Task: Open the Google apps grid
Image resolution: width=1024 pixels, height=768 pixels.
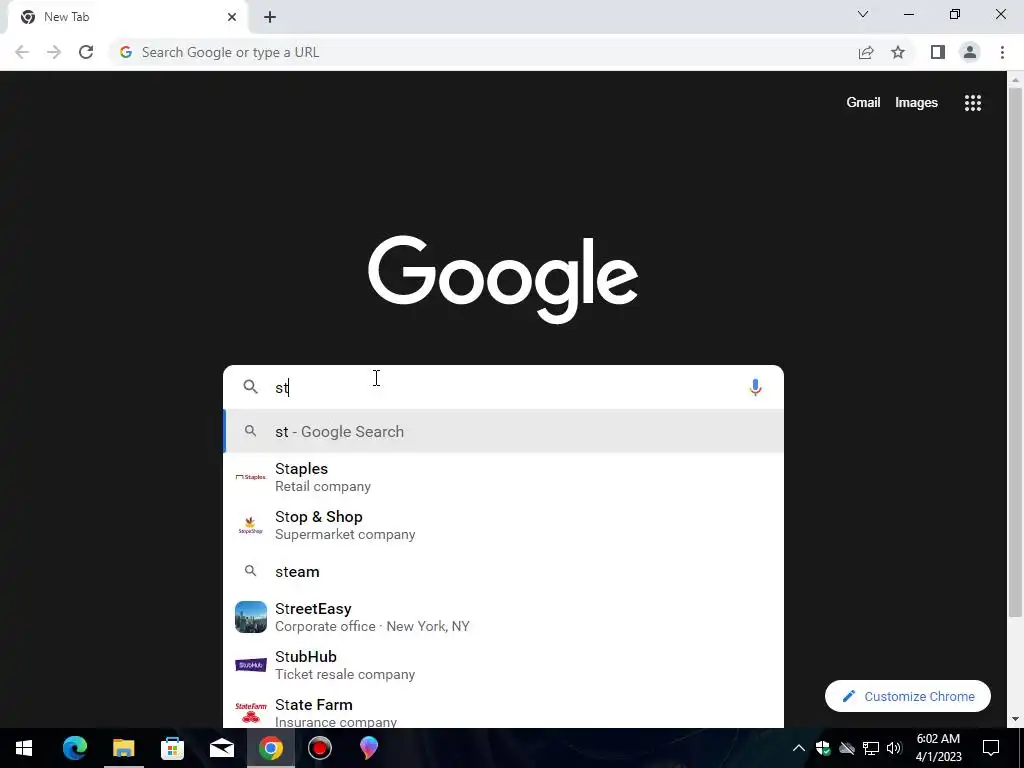Action: pyautogui.click(x=973, y=103)
